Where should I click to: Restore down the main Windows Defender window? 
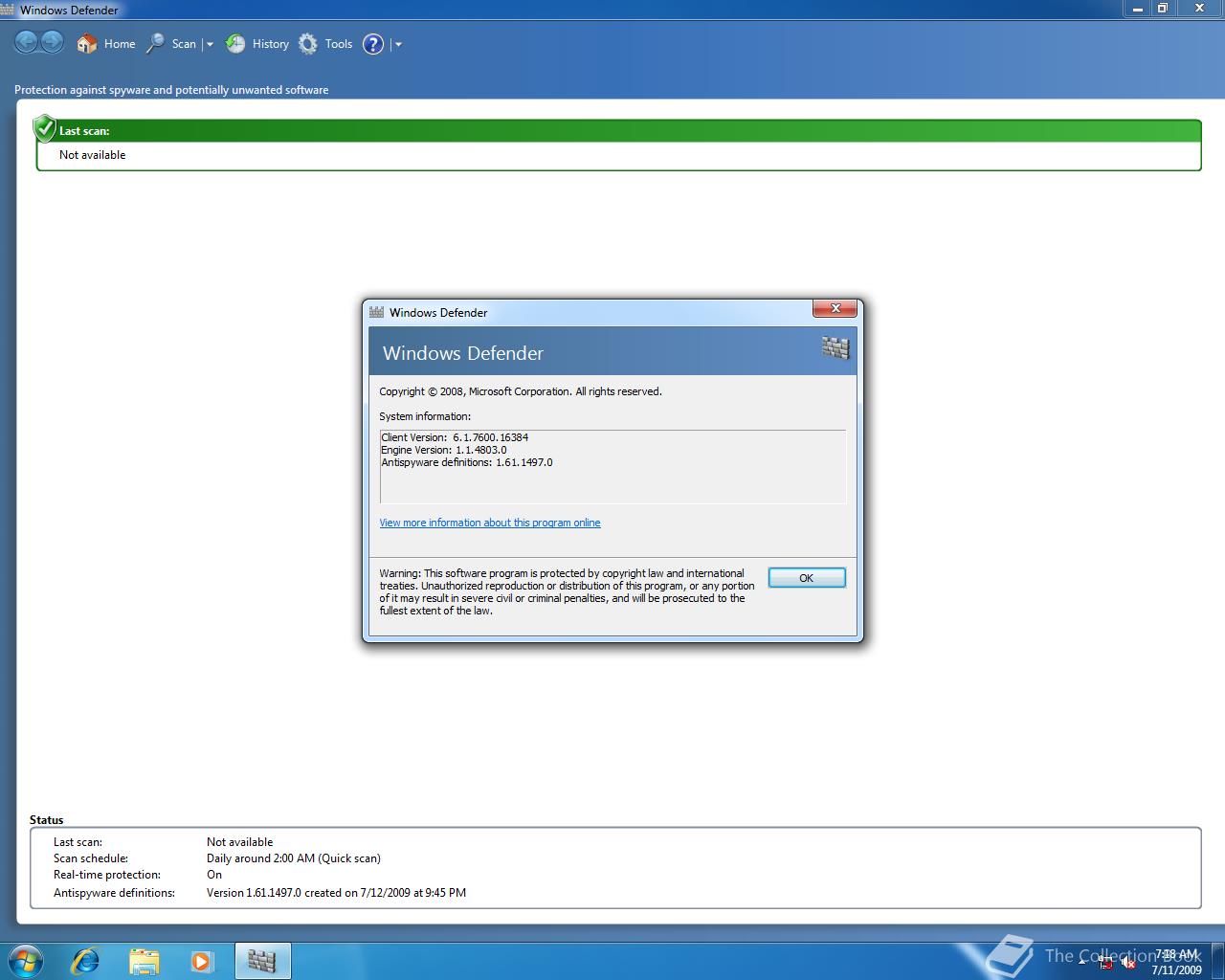pyautogui.click(x=1163, y=8)
